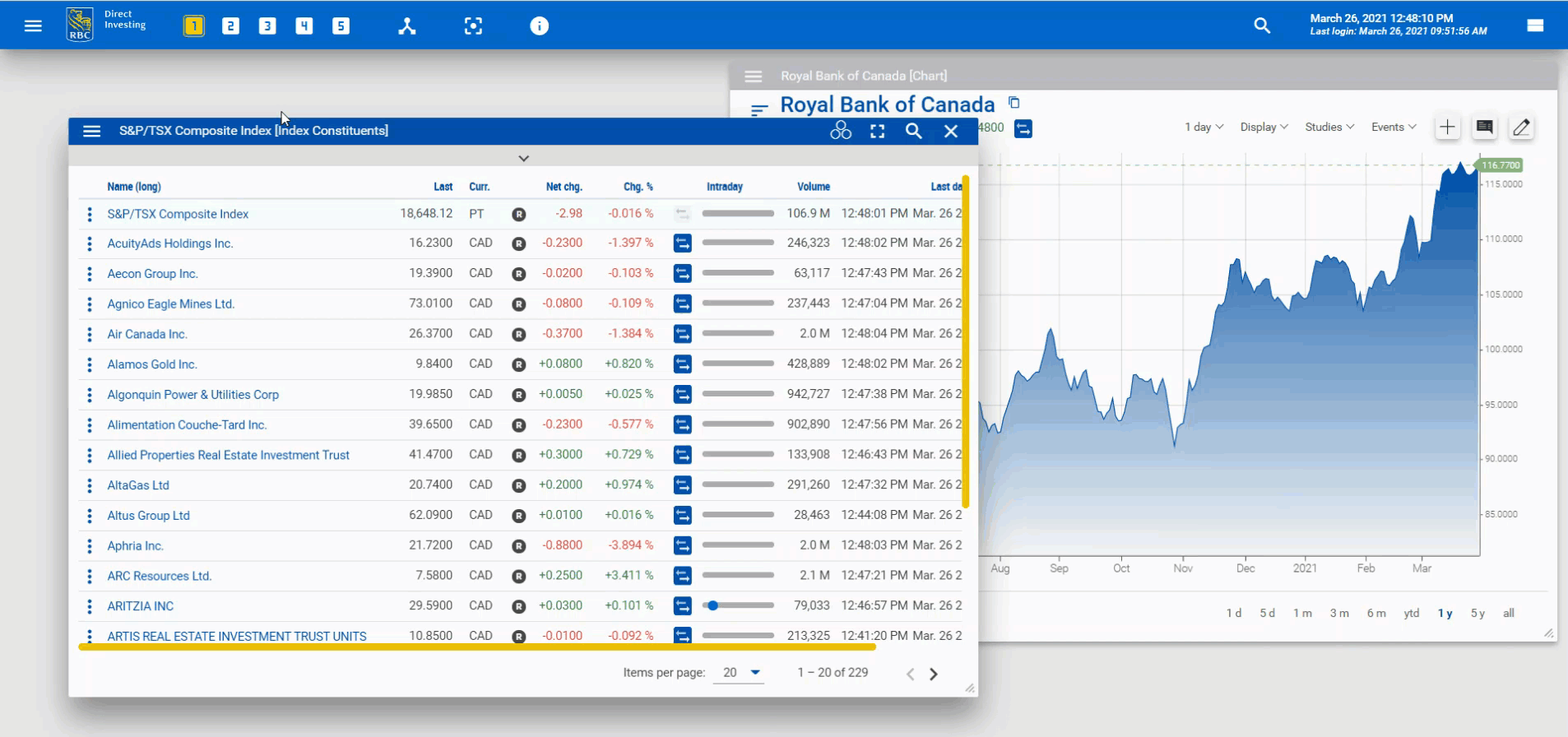The image size is (1568, 737).
Task: Click the chart options lines icon beside title
Action: pos(759,109)
